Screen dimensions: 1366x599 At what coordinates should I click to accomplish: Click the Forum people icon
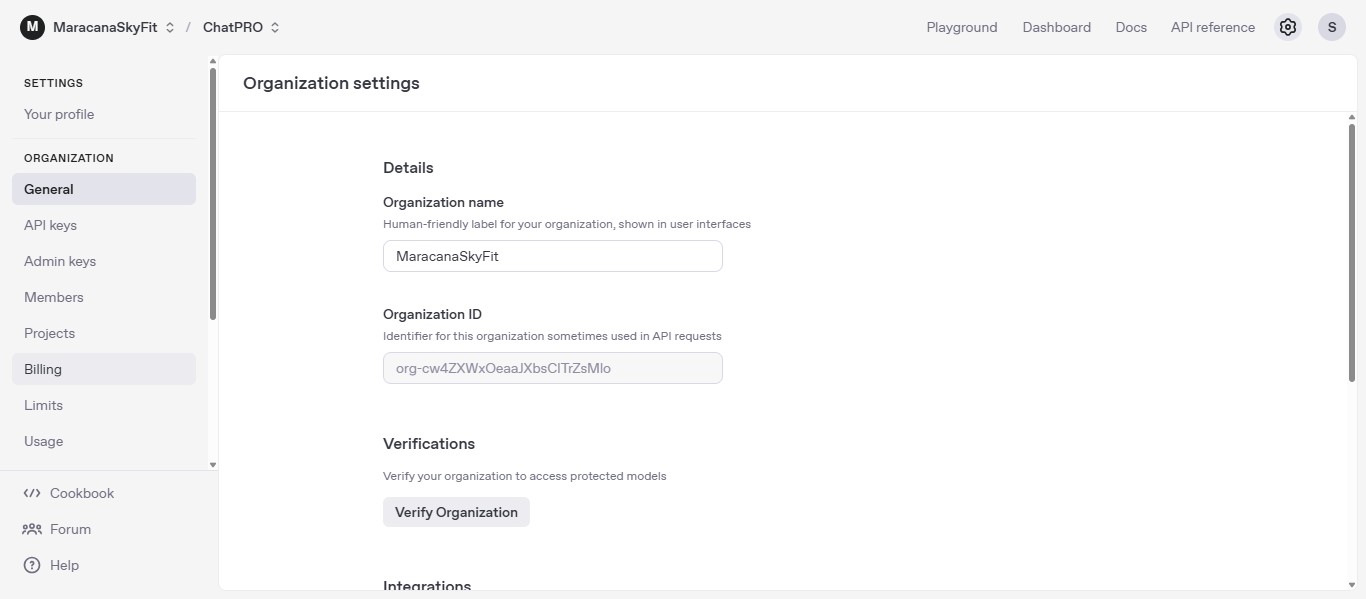coord(32,529)
